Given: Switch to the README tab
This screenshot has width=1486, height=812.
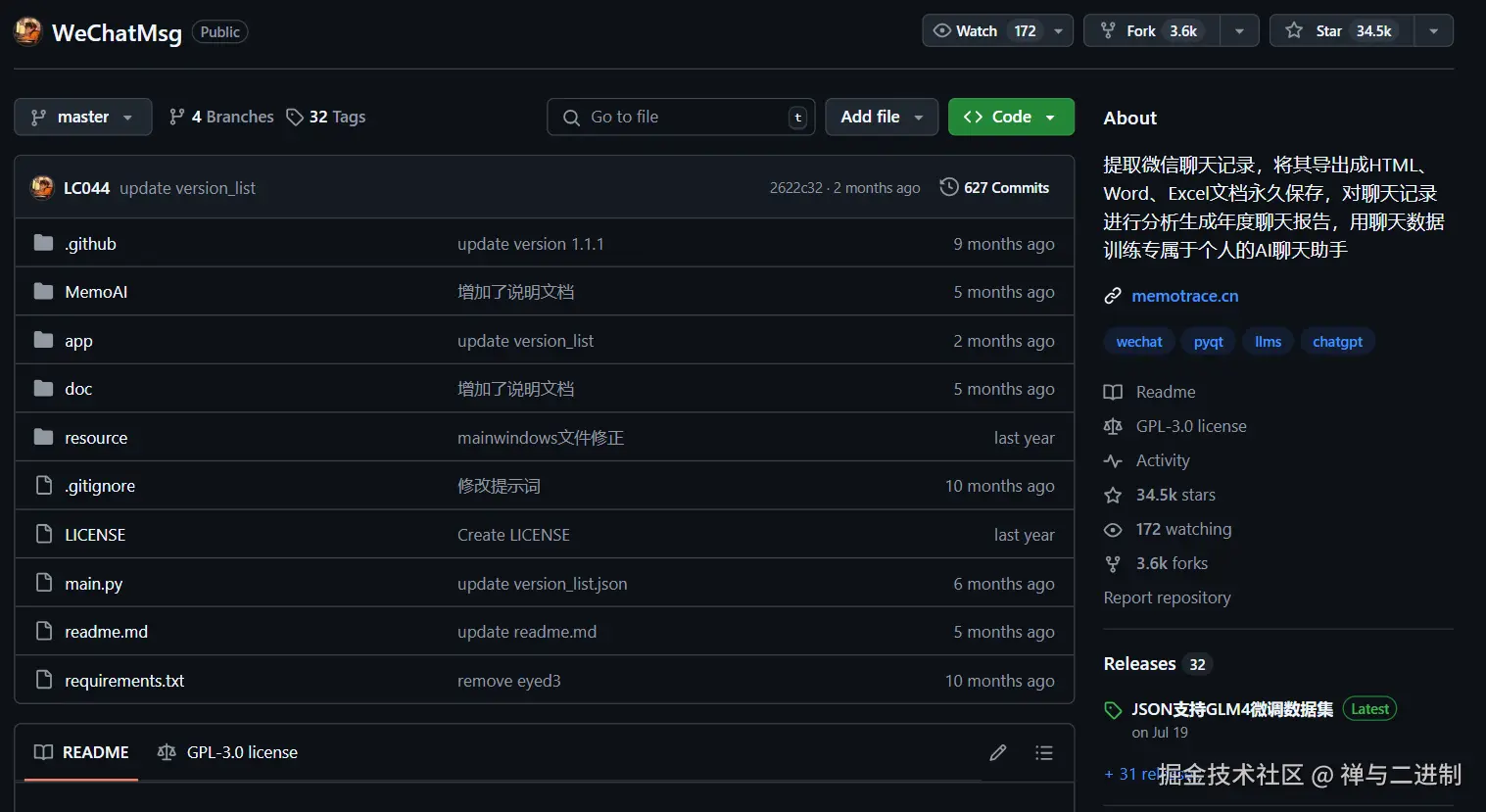Looking at the screenshot, I should (x=81, y=752).
